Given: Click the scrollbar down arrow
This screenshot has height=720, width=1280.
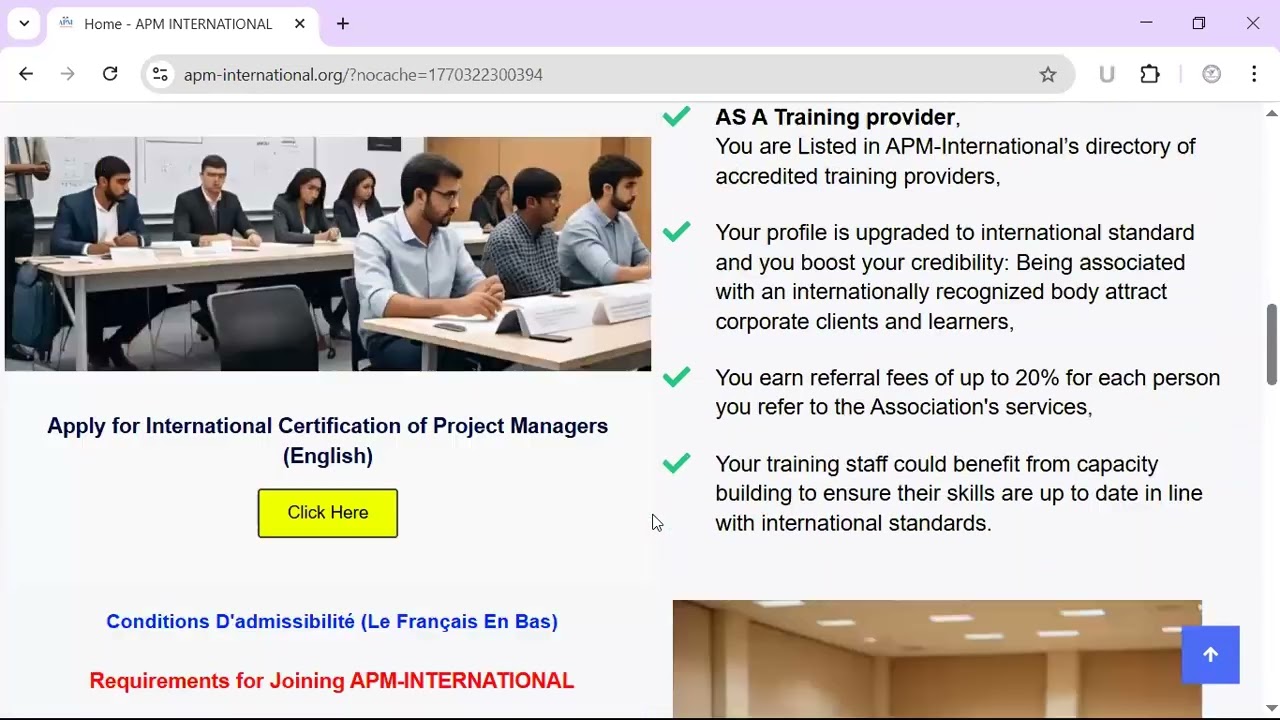Looking at the screenshot, I should click(x=1272, y=708).
